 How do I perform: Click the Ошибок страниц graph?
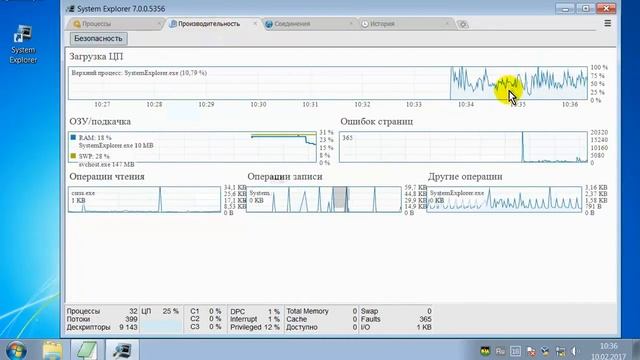pos(463,147)
